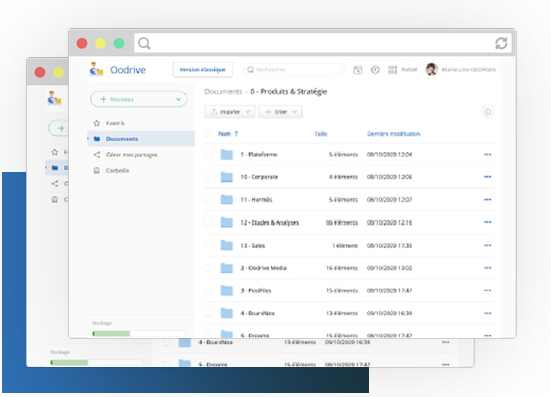551x397 pixels.
Task: Open more options for 2 - Oodrive Media
Action: coord(487,268)
